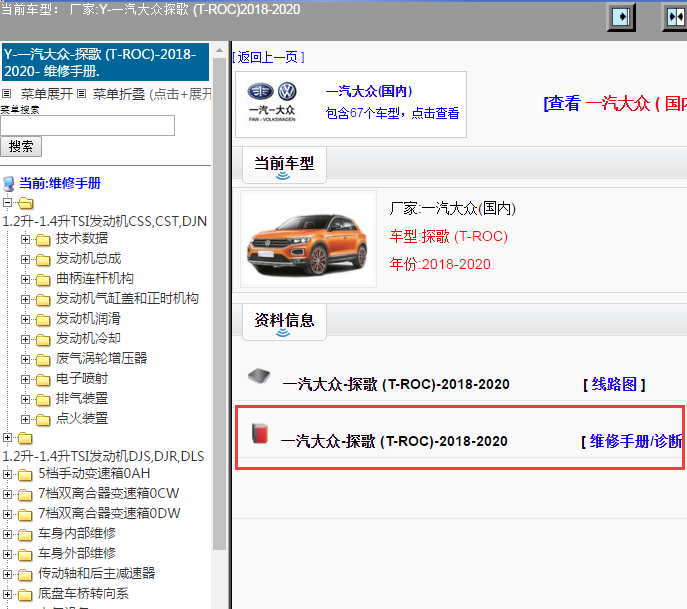Screen dimensions: 687x609
Task: Click the orange T-ROC car thumbnail
Action: click(x=308, y=239)
